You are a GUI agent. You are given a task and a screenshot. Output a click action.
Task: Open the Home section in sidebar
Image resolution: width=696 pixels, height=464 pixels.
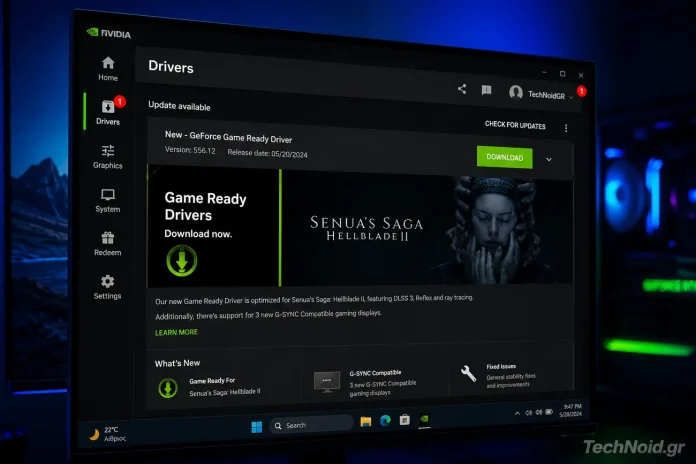click(108, 68)
